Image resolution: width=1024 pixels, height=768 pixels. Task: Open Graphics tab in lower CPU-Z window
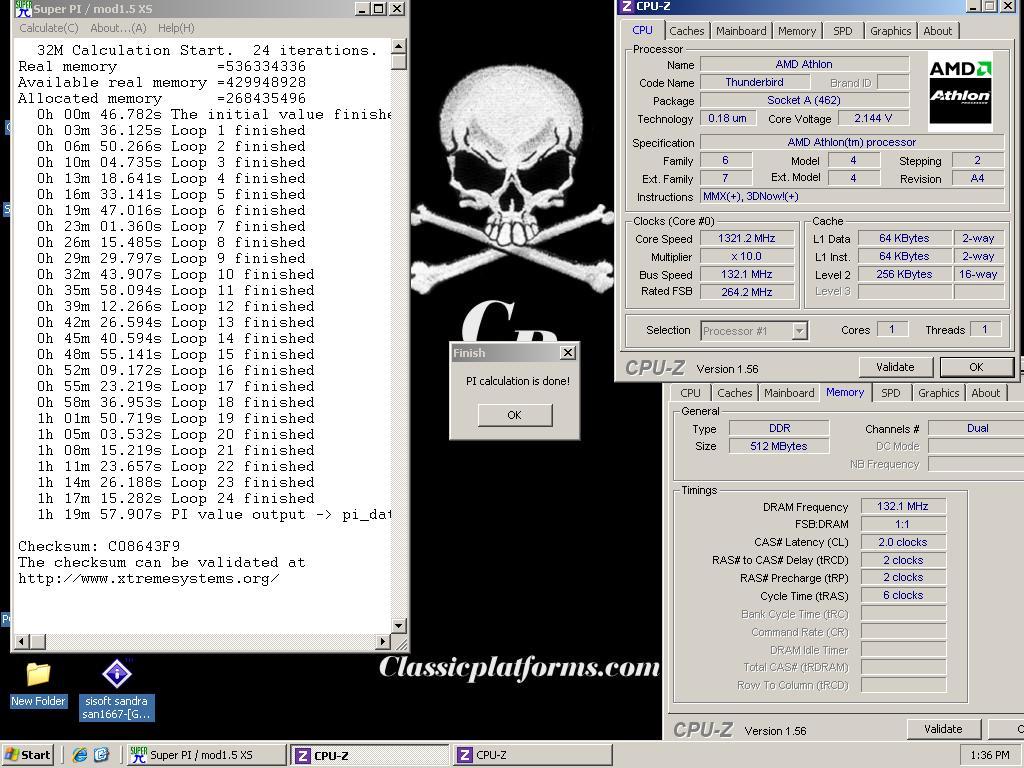pos(938,392)
